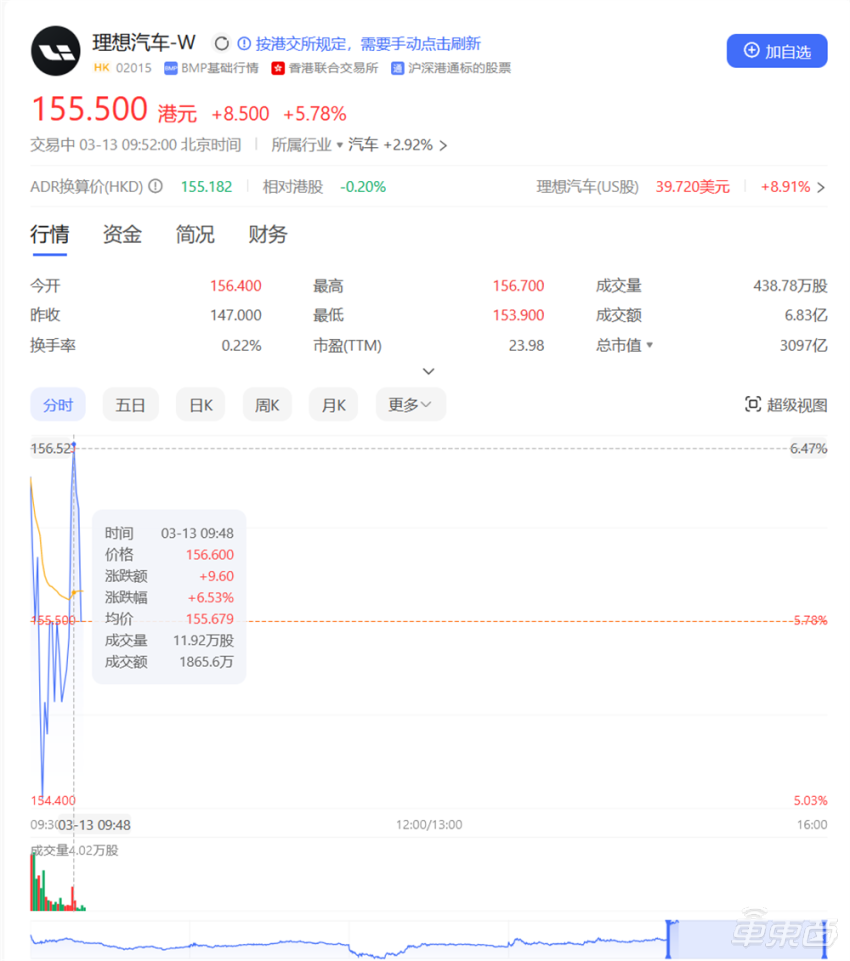Click the 总市值 value 3097亿
Screen dimensions: 850x961
tap(803, 346)
